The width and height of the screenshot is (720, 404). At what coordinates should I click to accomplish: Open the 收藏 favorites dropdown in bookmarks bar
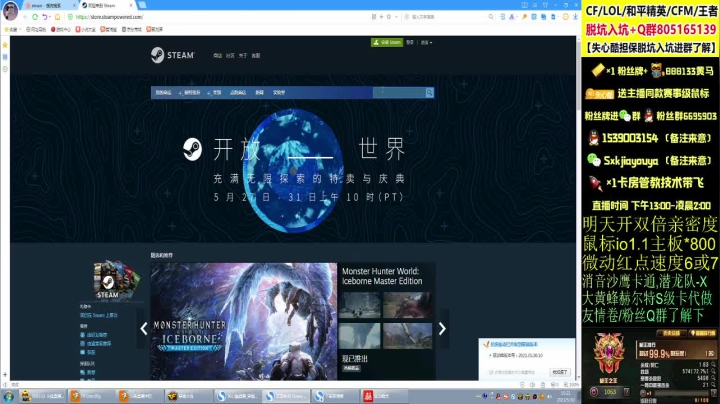[x=12, y=29]
